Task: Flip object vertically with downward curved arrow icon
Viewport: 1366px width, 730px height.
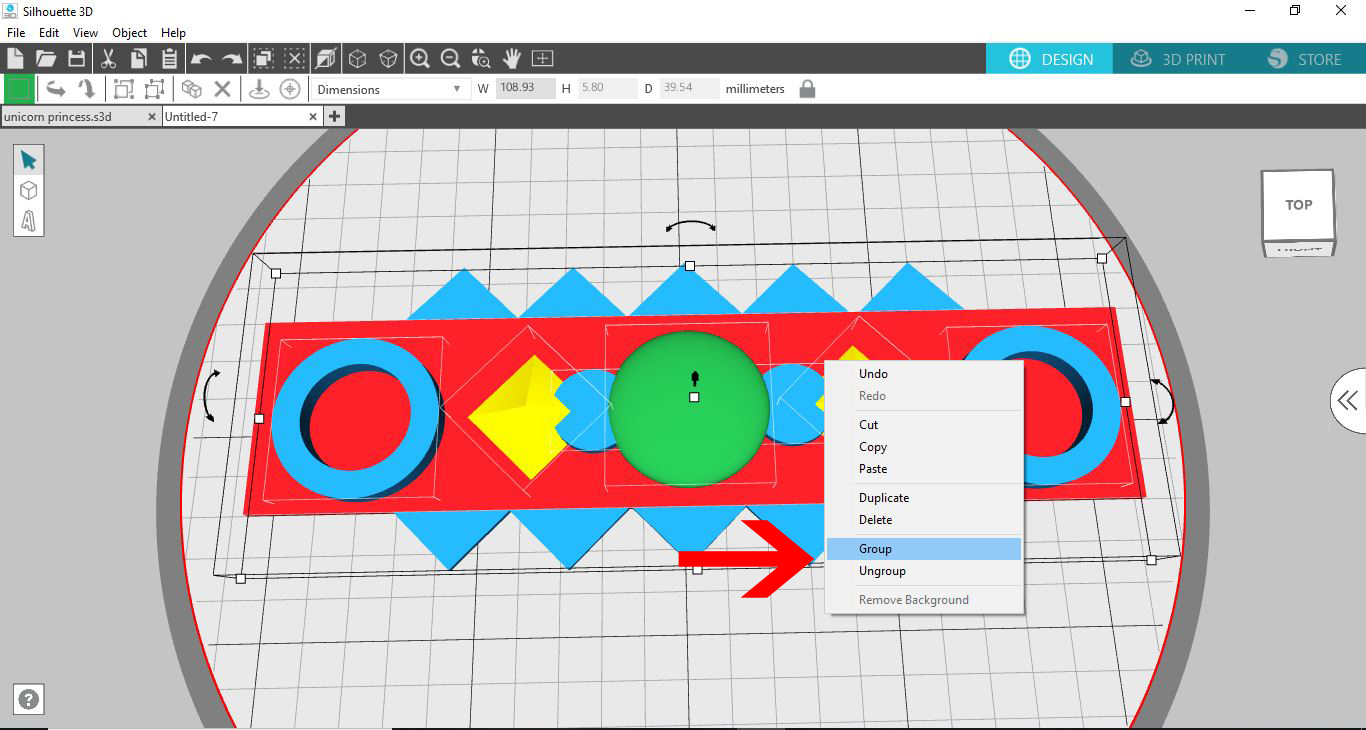Action: [87, 89]
